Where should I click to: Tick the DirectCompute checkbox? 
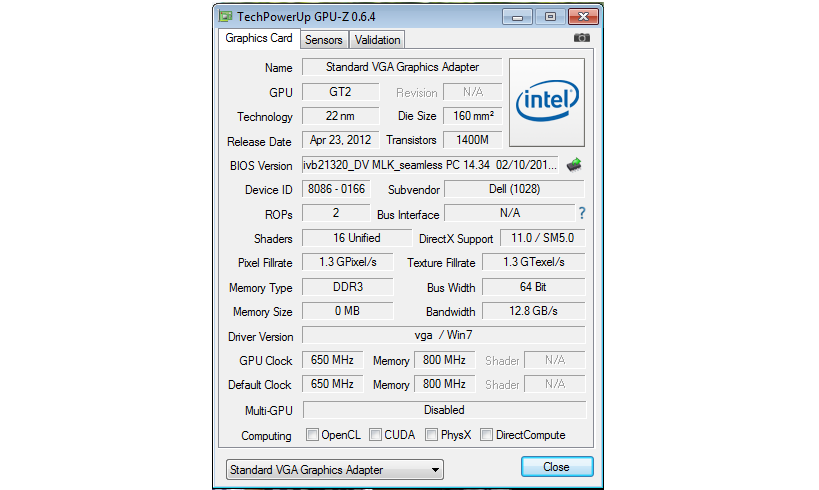(487, 435)
